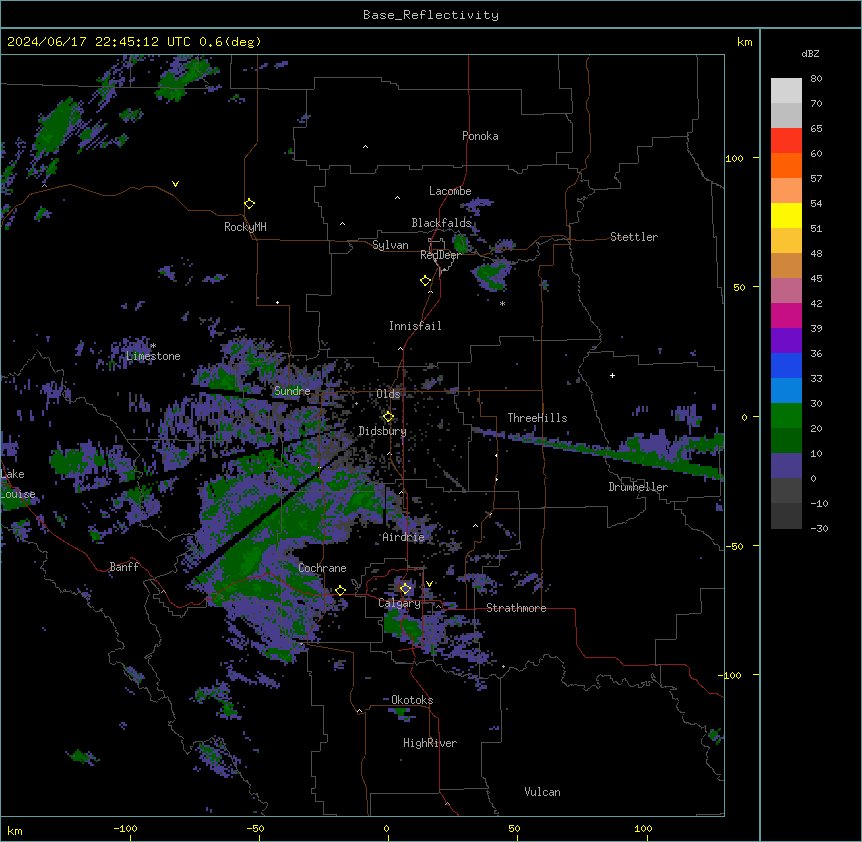This screenshot has height=842, width=862.
Task: Click the Stettler city label
Action: [634, 237]
